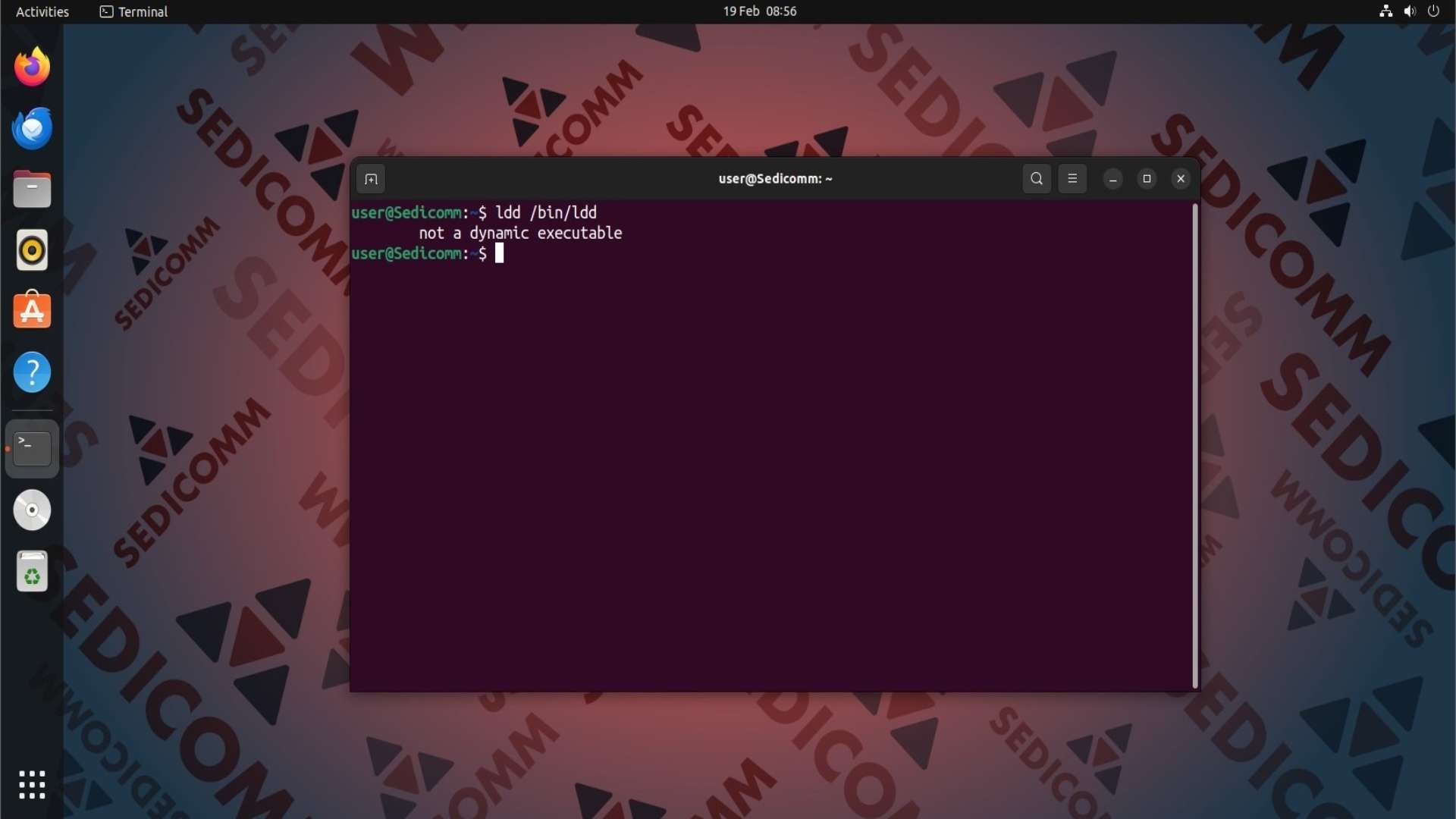This screenshot has height=819, width=1456.
Task: Open the Files manager in dock
Action: (32, 190)
